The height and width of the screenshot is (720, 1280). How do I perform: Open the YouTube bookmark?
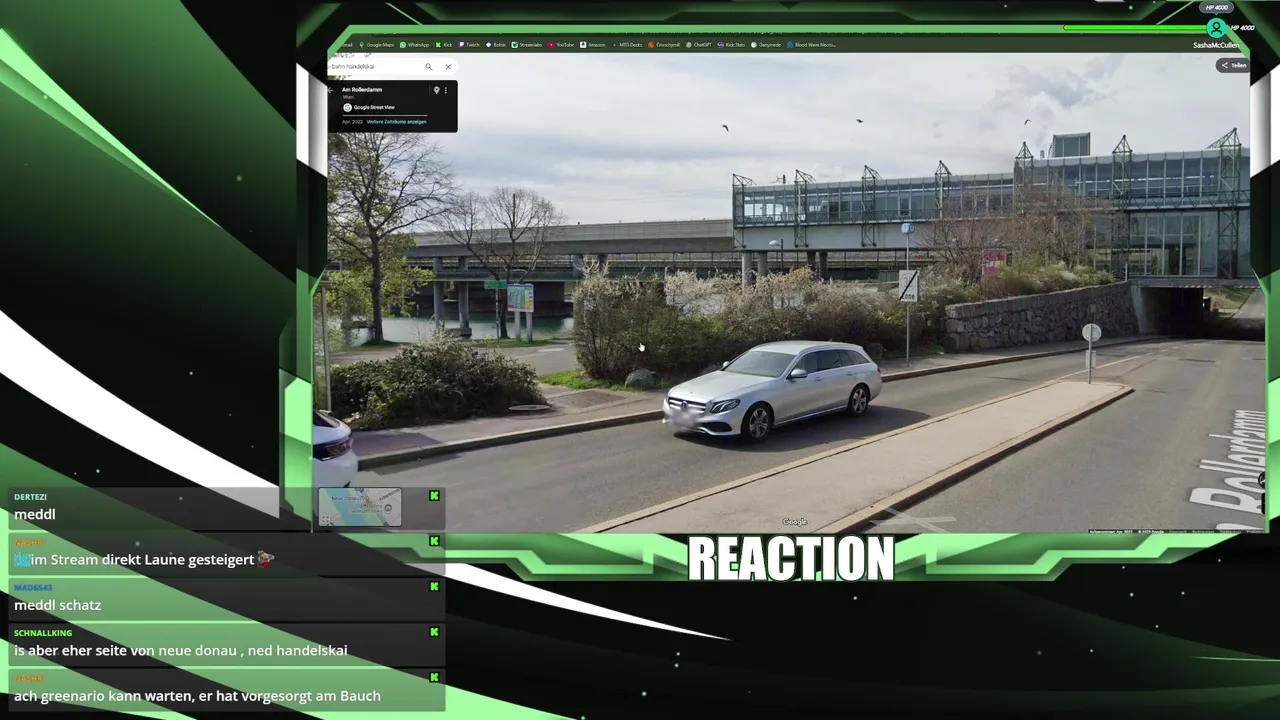[560, 45]
